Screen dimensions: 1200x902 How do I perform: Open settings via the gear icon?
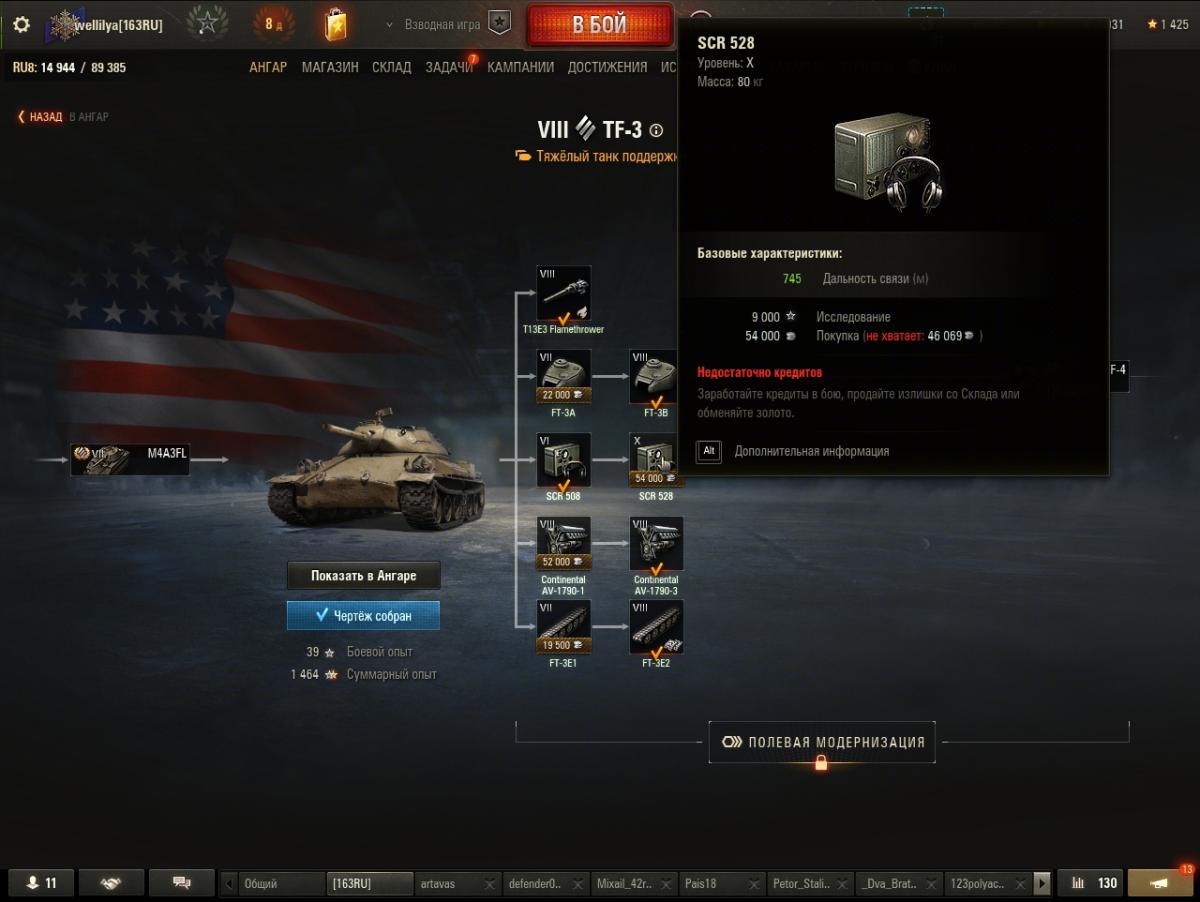21,24
